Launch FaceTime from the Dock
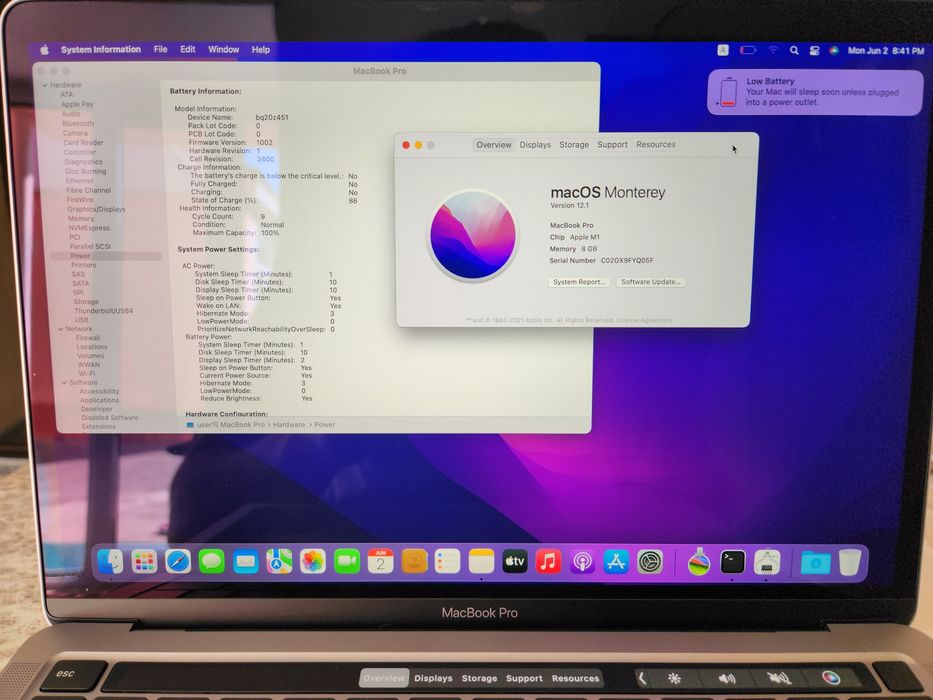Viewport: 933px width, 700px height. [347, 561]
